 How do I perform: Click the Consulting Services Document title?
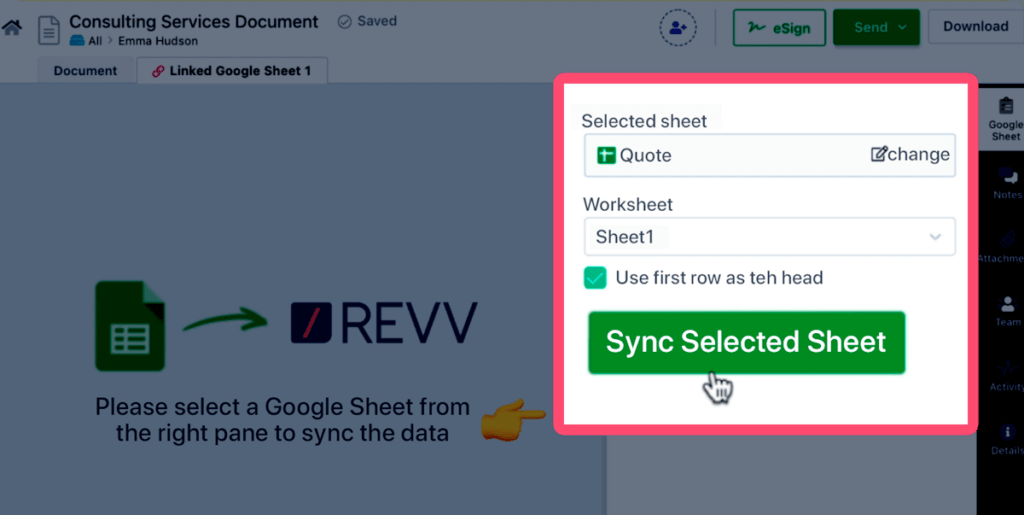coord(194,22)
